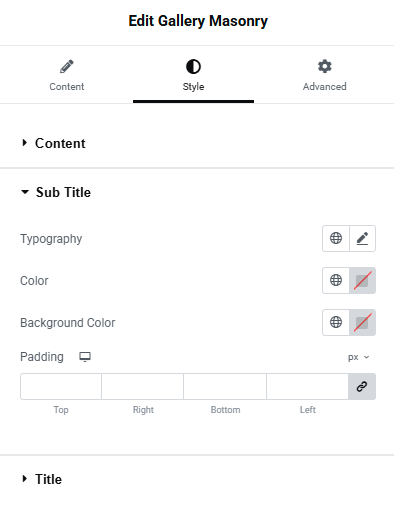Click the Padding responsive desktop device icon

(85, 357)
